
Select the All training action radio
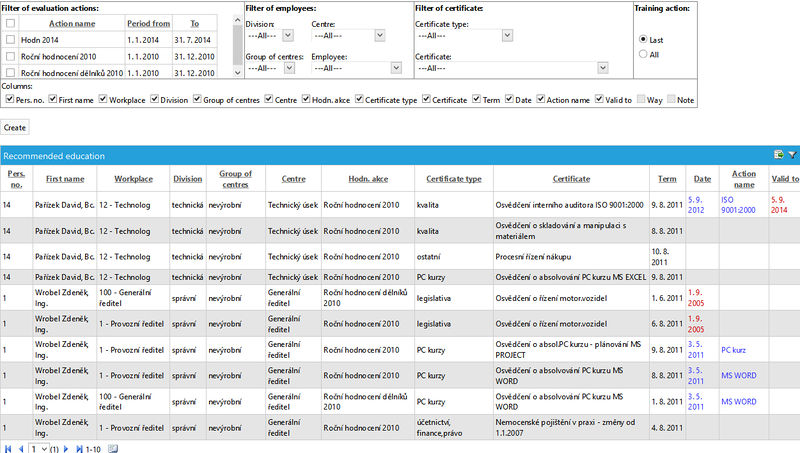(643, 54)
